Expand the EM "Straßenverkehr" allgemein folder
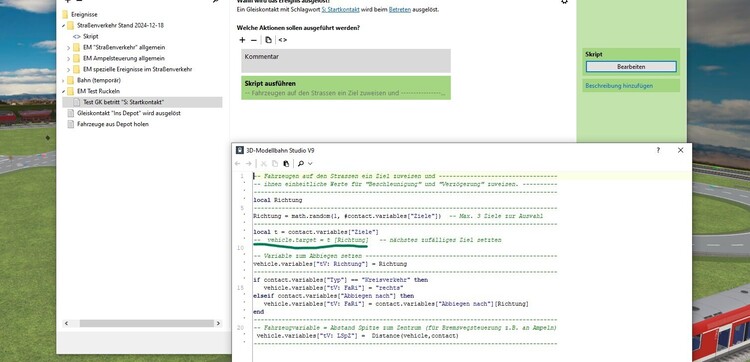This screenshot has width=750, height=362. pos(68,47)
